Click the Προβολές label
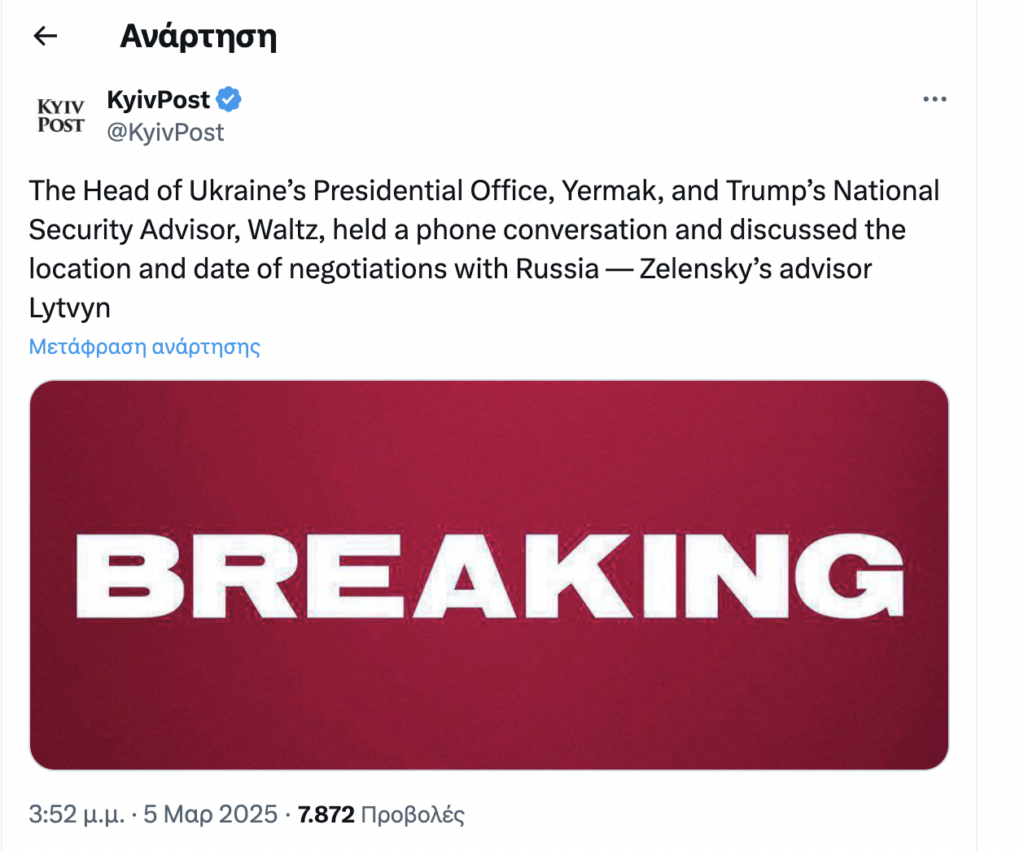The width and height of the screenshot is (1024, 851). pos(413,815)
